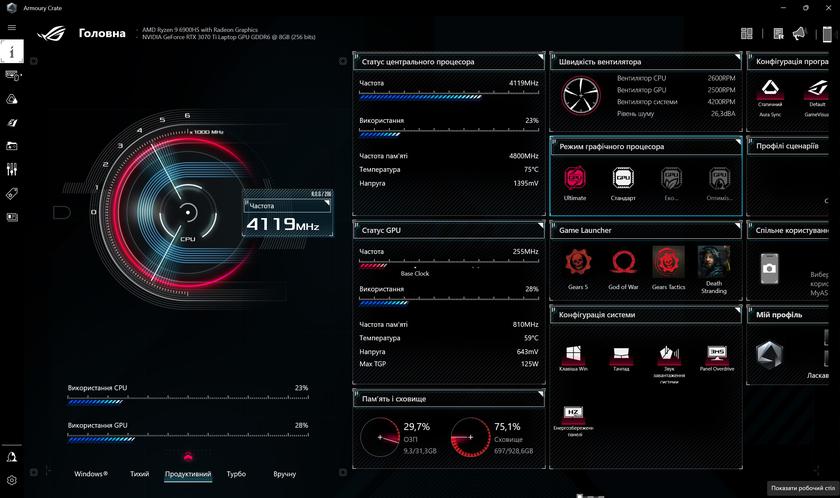Screen dimensions: 840x498
Task: Open the news megaphone icon
Action: pos(798,33)
